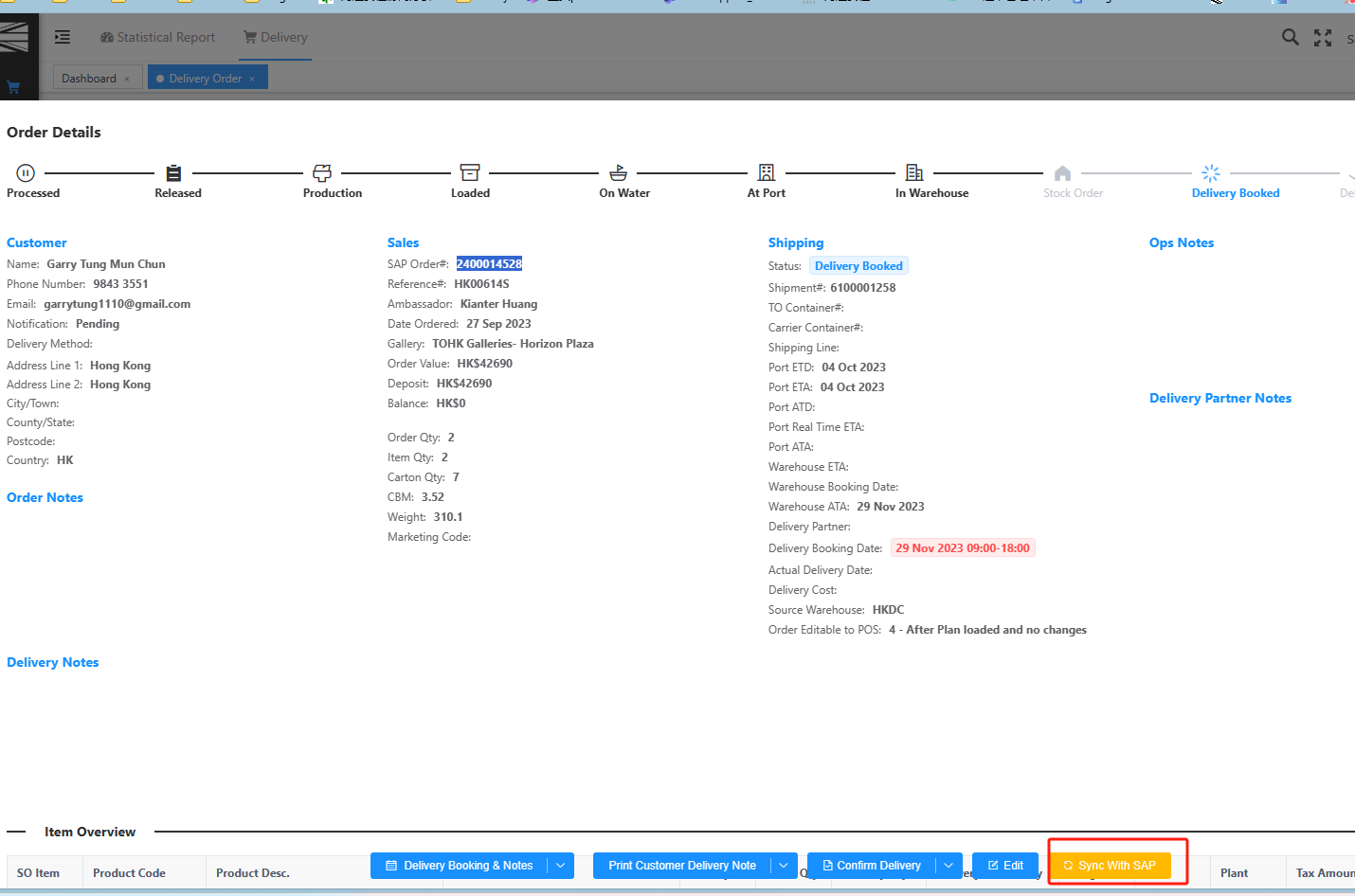Click the At Port building icon
The height and width of the screenshot is (896, 1355).
tap(767, 172)
